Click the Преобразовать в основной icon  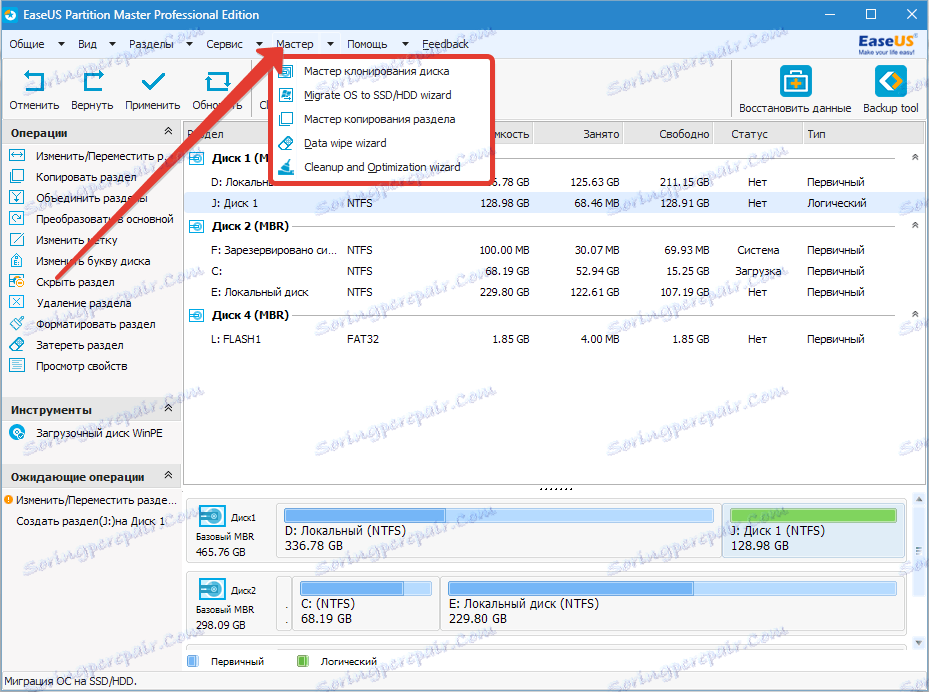coord(17,219)
